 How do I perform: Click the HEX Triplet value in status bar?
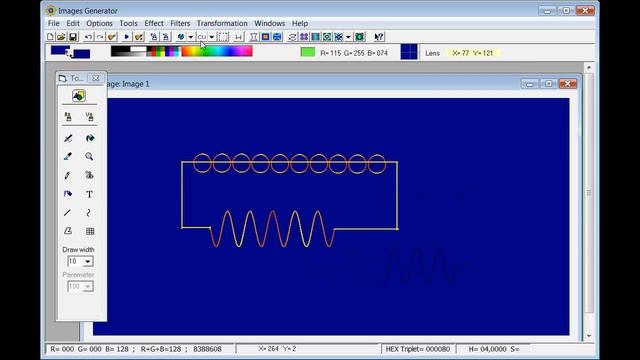[x=418, y=349]
